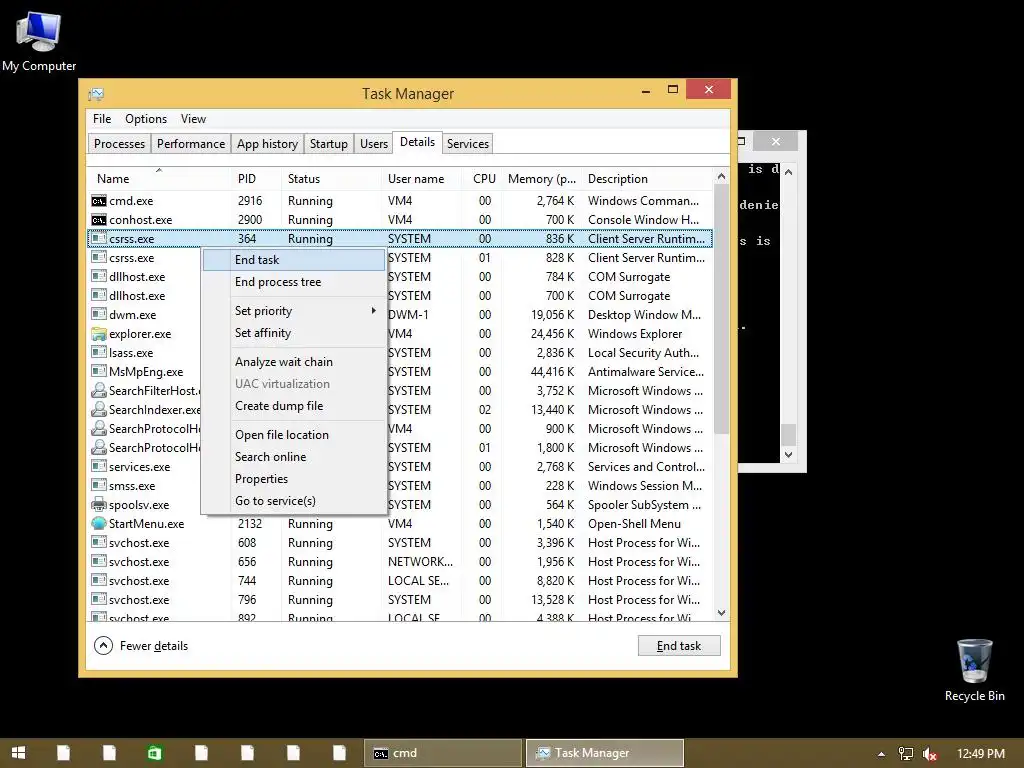Click the green taskbar icon

(x=155, y=753)
